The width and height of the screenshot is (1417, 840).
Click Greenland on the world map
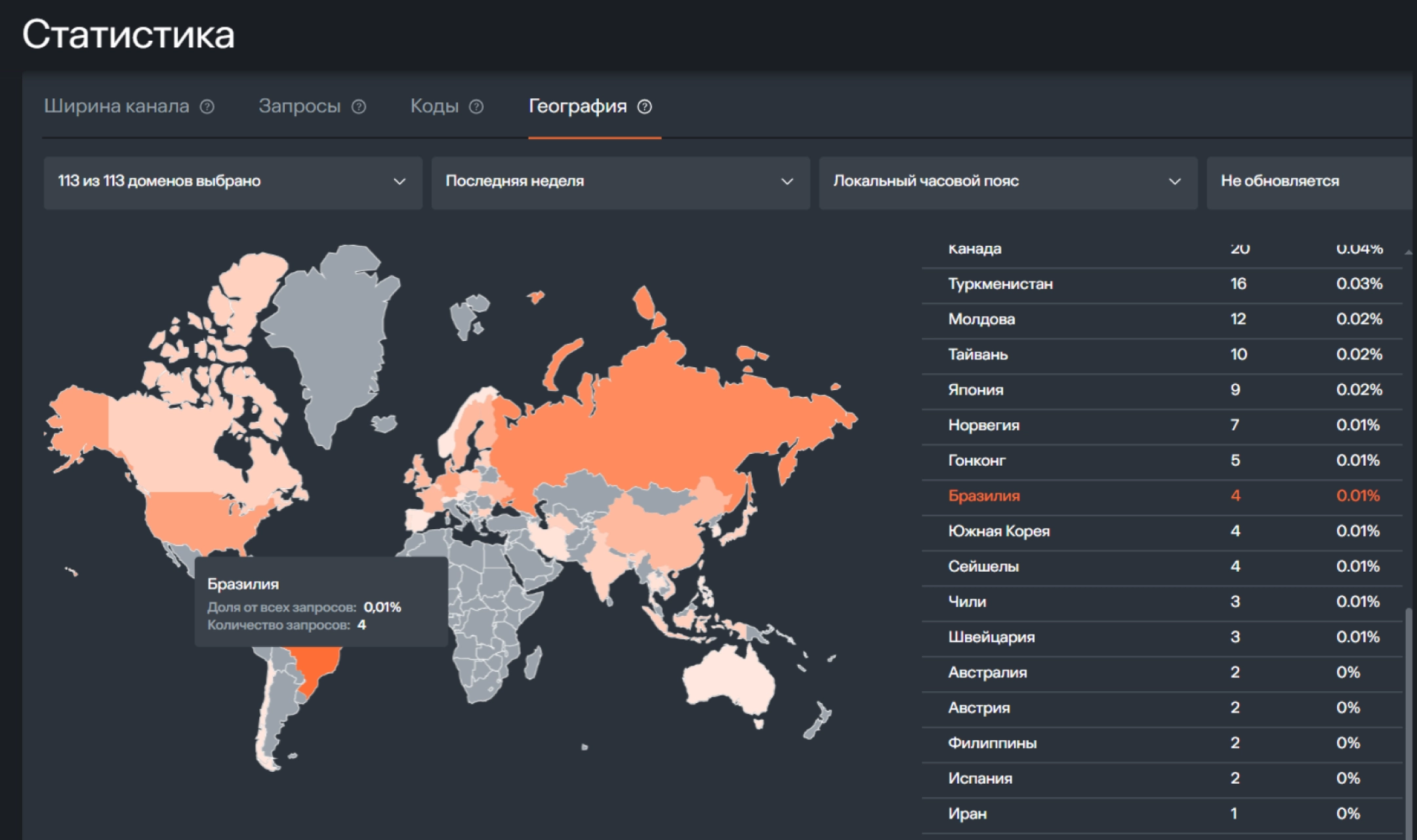[x=335, y=341]
